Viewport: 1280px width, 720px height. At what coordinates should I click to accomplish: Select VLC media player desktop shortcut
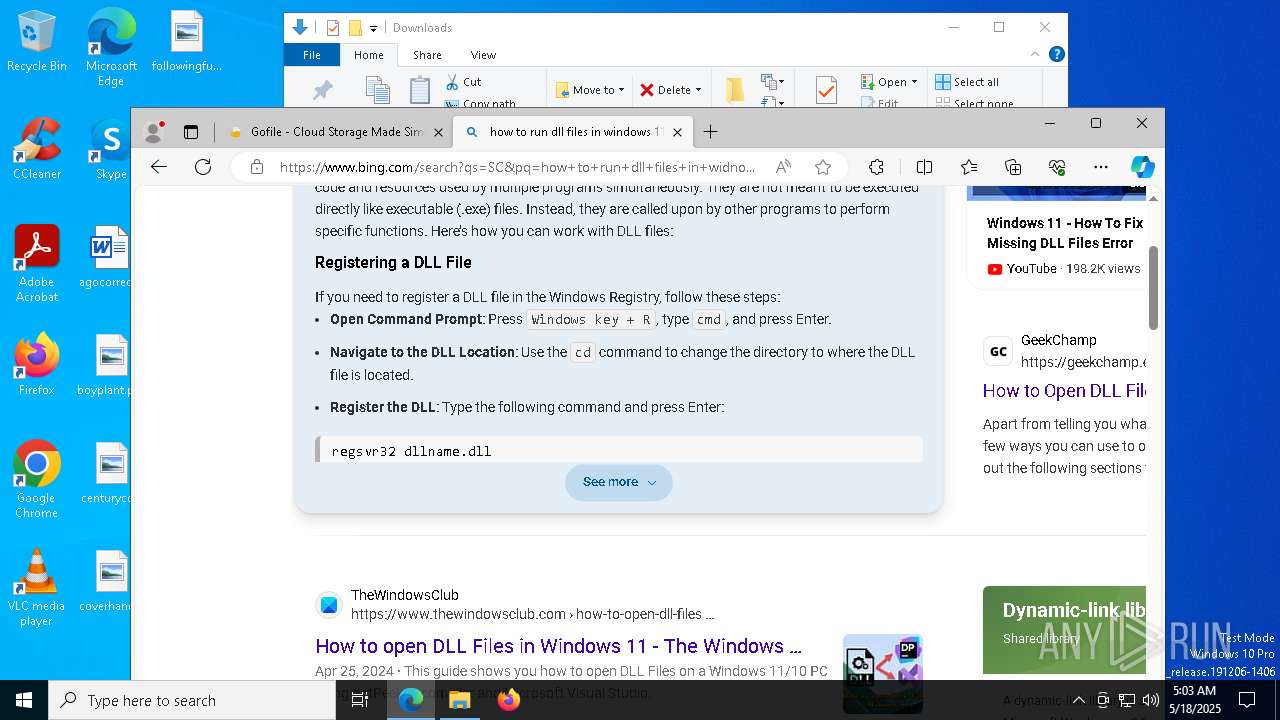37,588
